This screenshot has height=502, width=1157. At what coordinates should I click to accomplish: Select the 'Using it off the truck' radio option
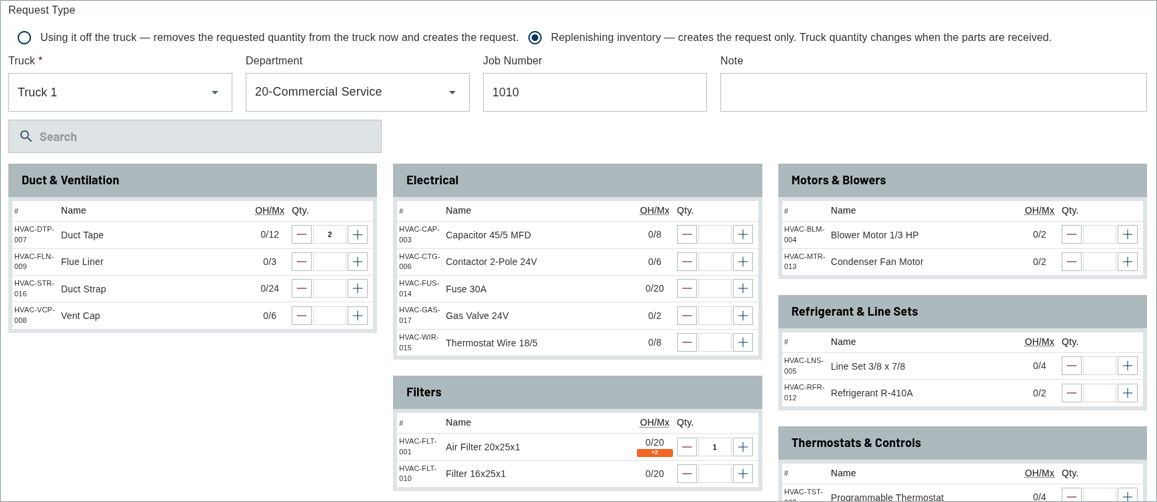pyautogui.click(x=25, y=37)
